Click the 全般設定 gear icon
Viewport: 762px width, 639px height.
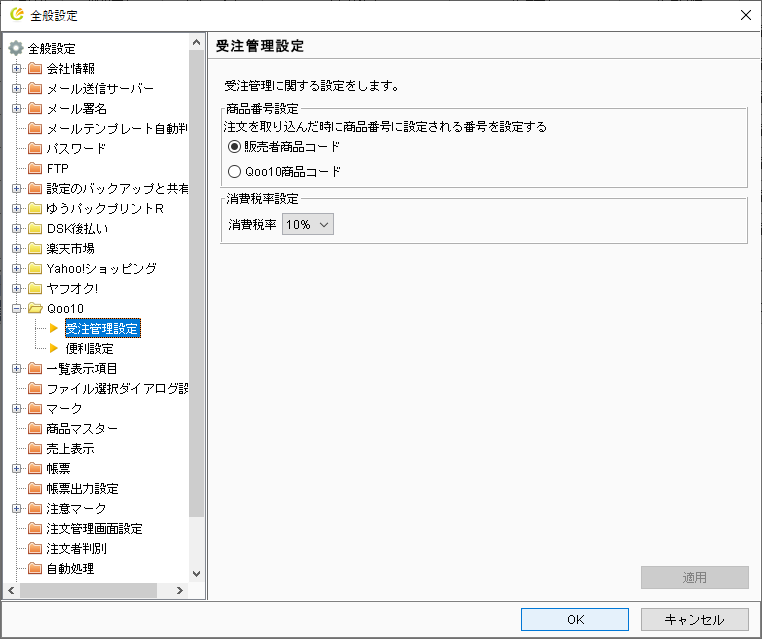16,48
